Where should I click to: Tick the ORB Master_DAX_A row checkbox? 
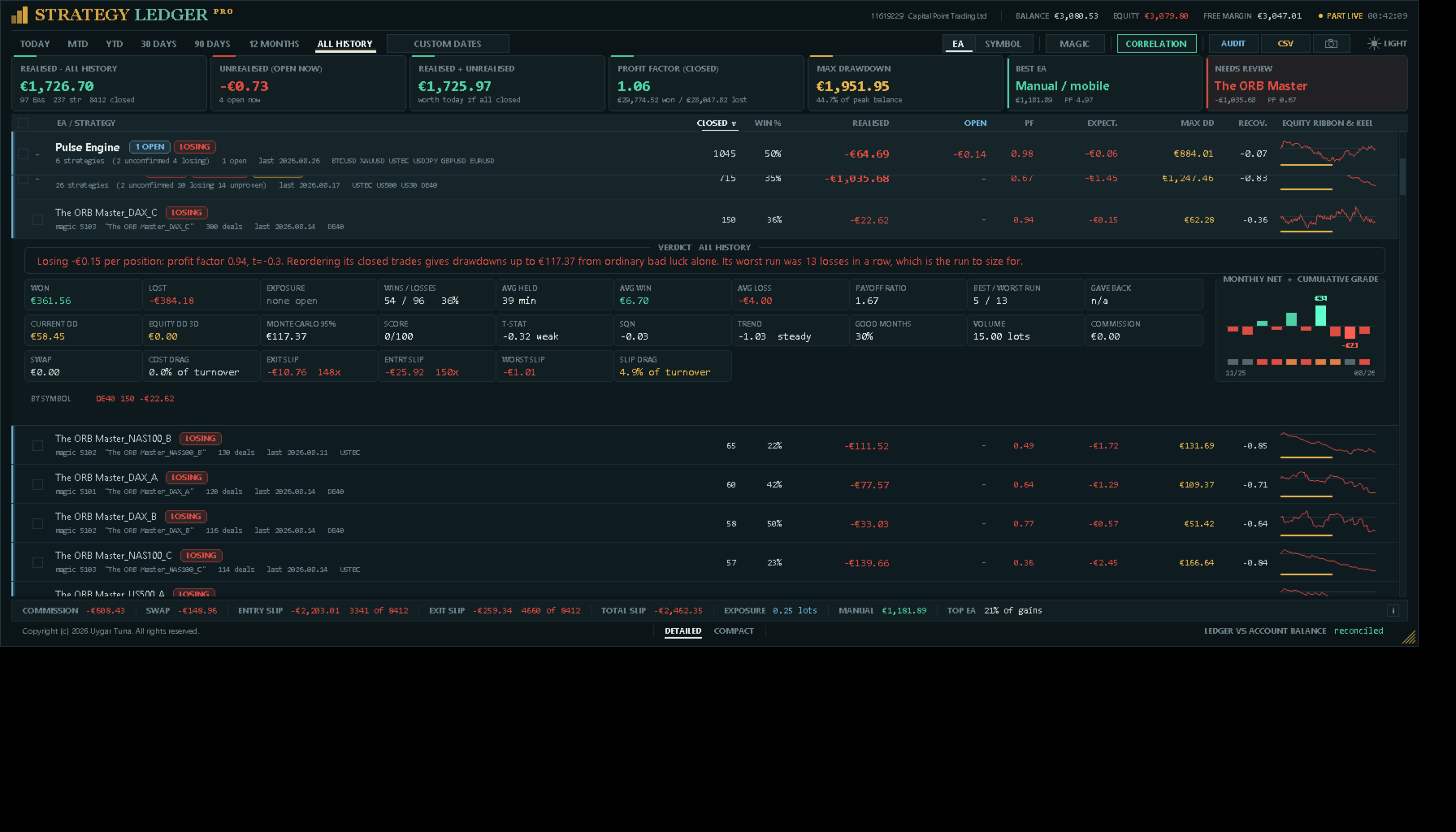pyautogui.click(x=37, y=484)
